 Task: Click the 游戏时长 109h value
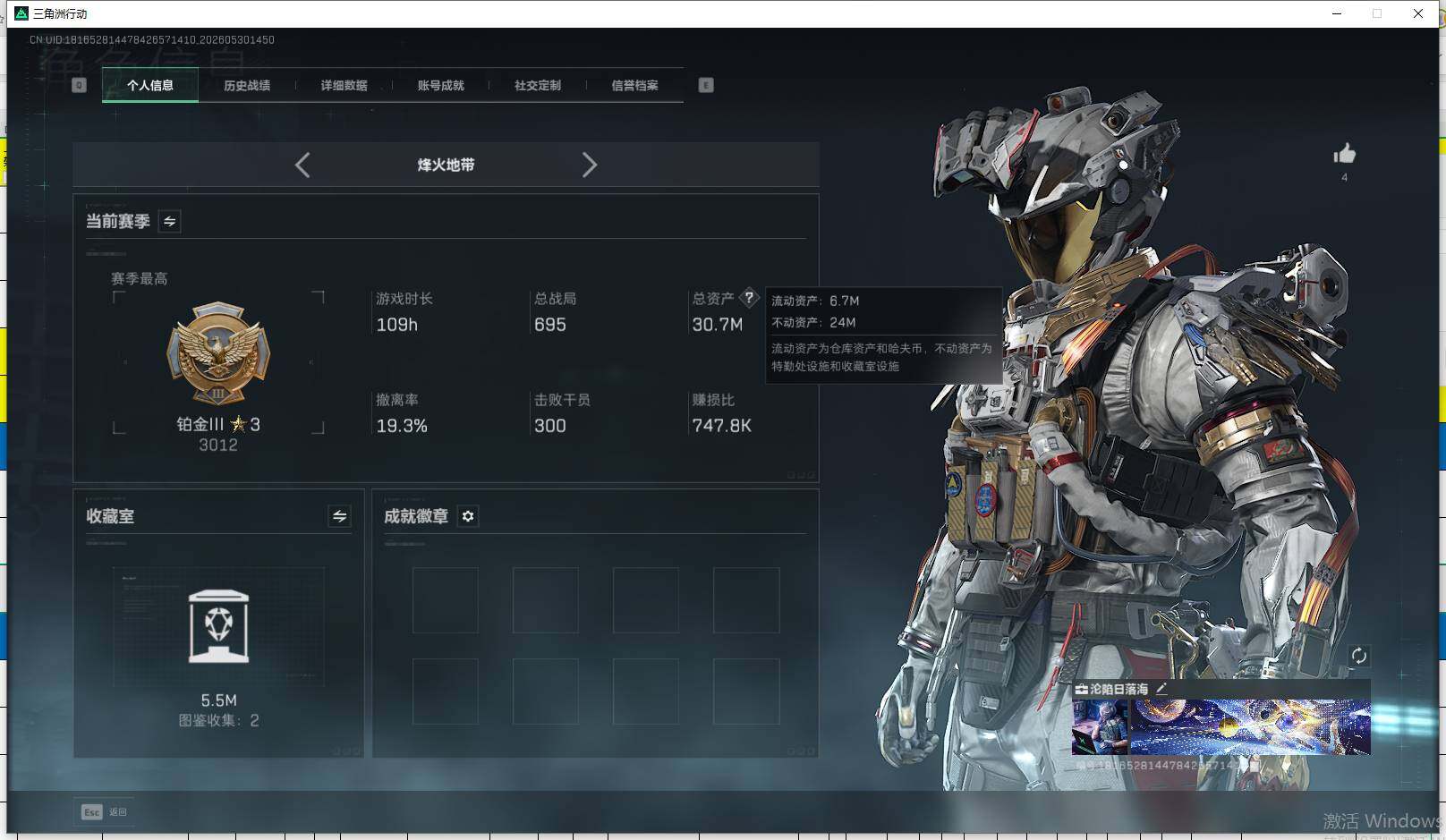tap(396, 325)
